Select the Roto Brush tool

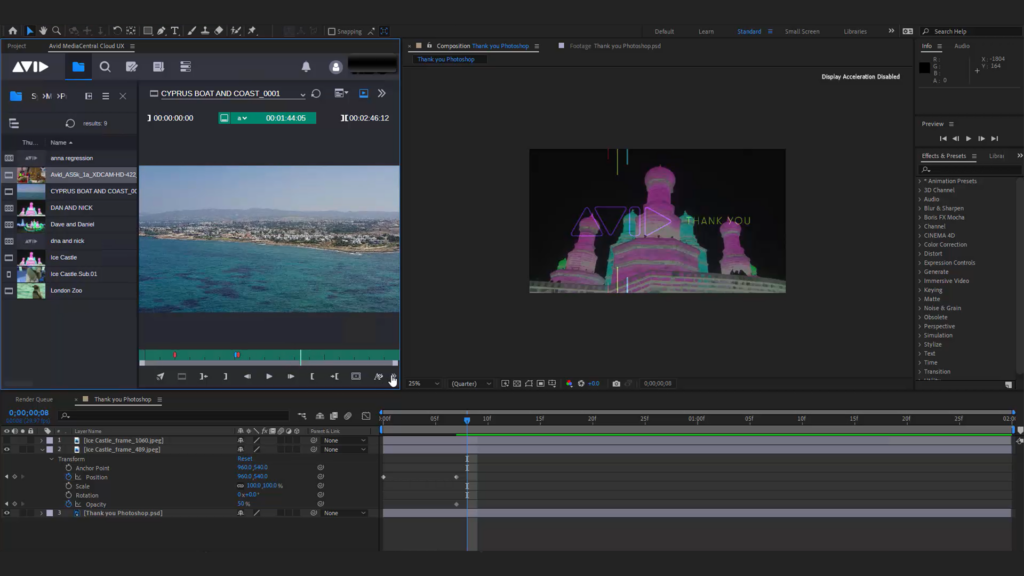(x=236, y=31)
